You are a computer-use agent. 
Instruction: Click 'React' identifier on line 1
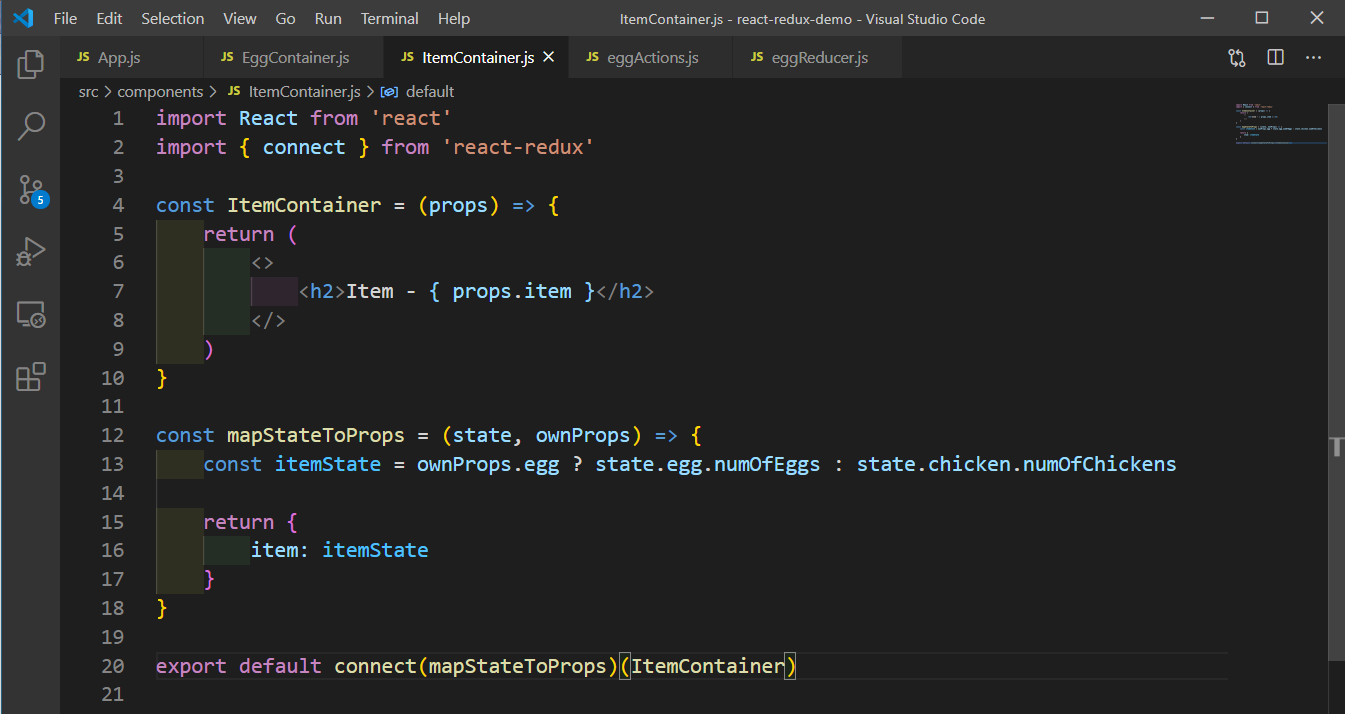pos(268,118)
